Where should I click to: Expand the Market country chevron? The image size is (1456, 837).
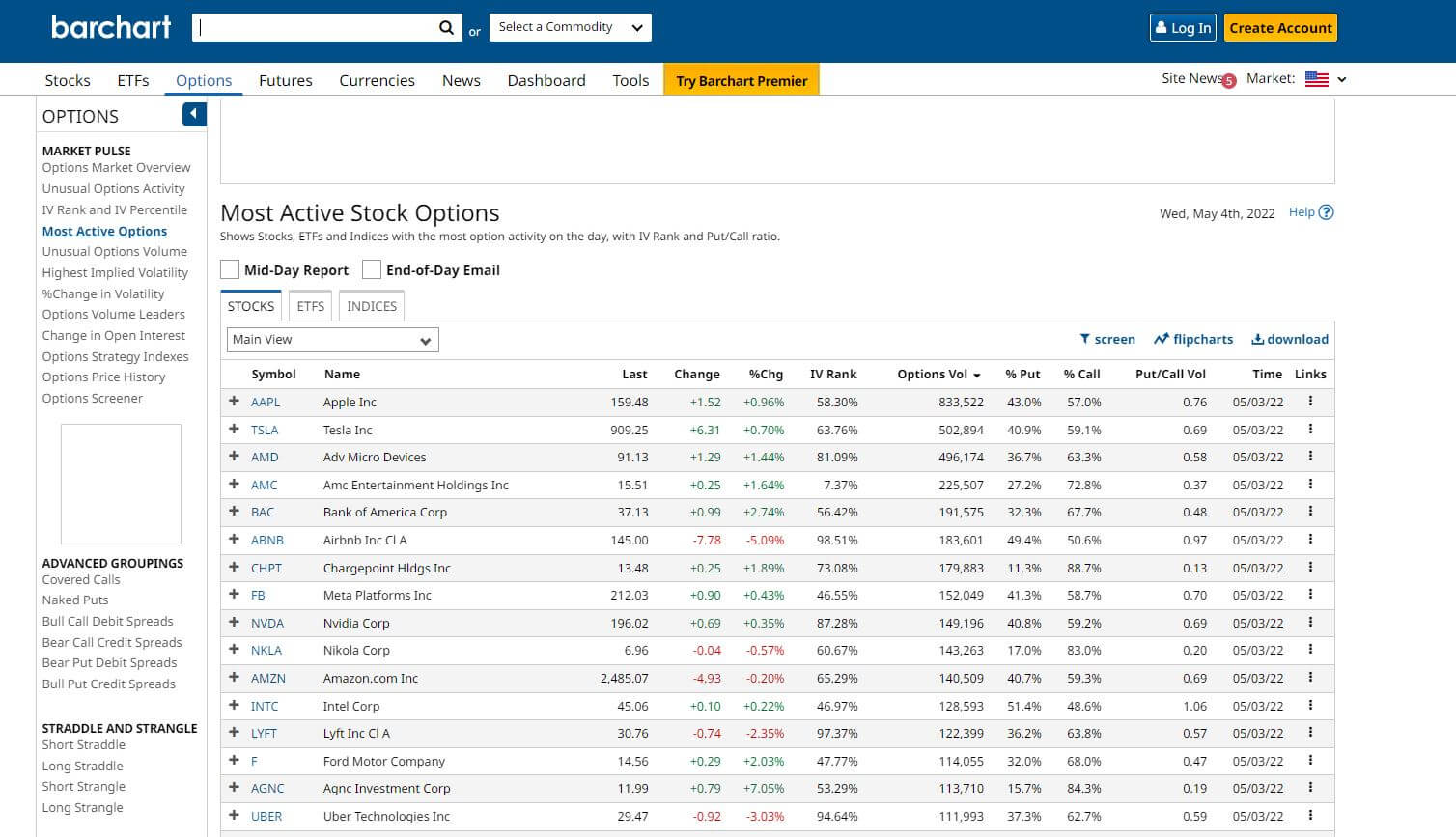pos(1342,80)
